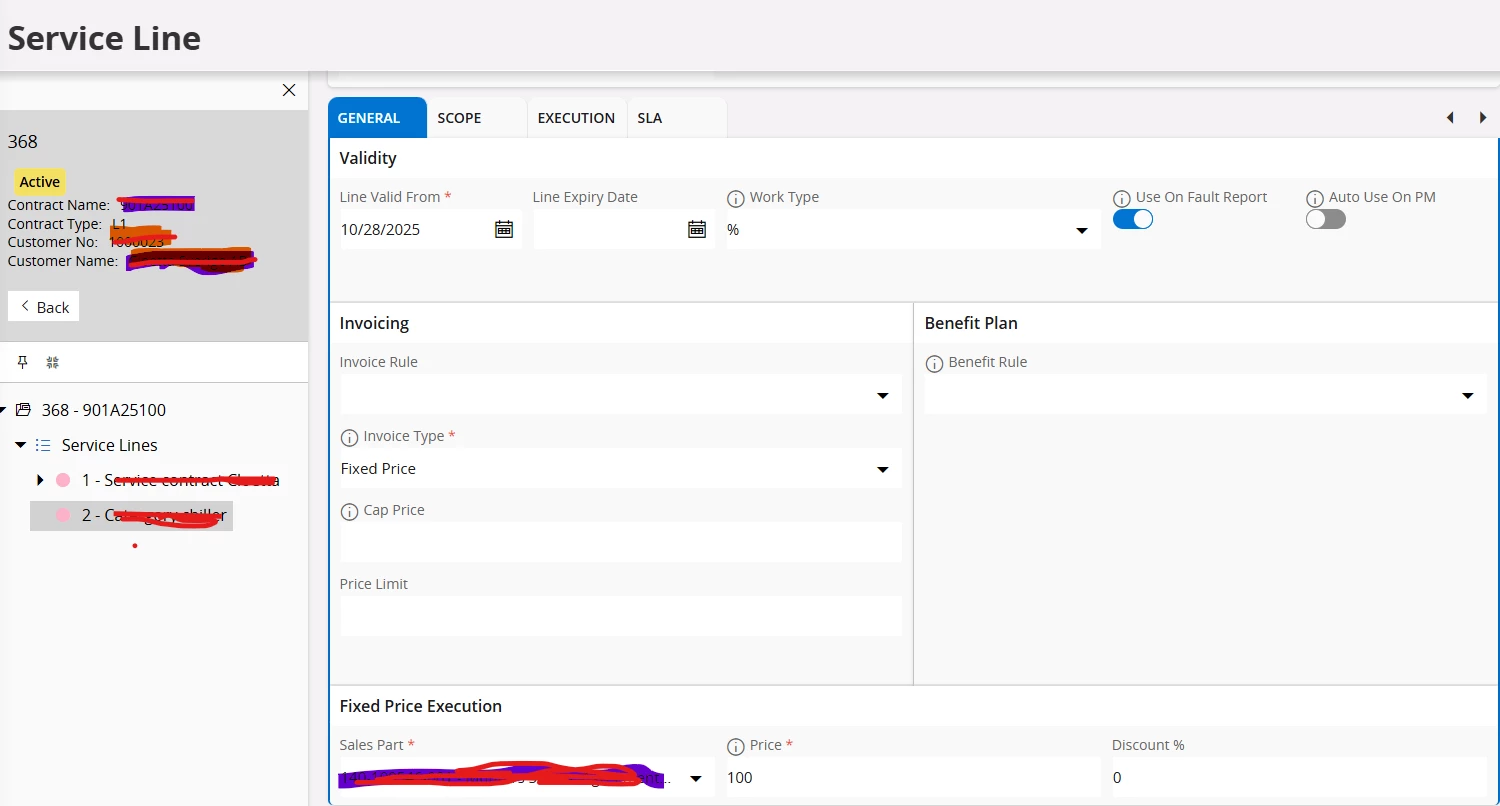Click the pink status dot of line 2

tap(63, 515)
